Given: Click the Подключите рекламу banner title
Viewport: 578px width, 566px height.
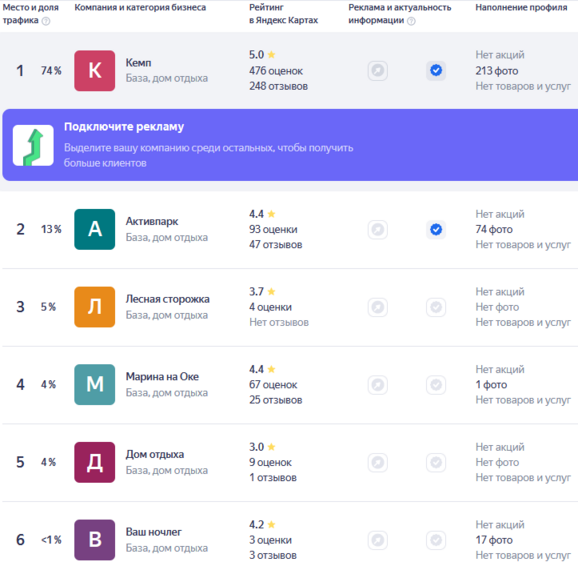Looking at the screenshot, I should (124, 126).
